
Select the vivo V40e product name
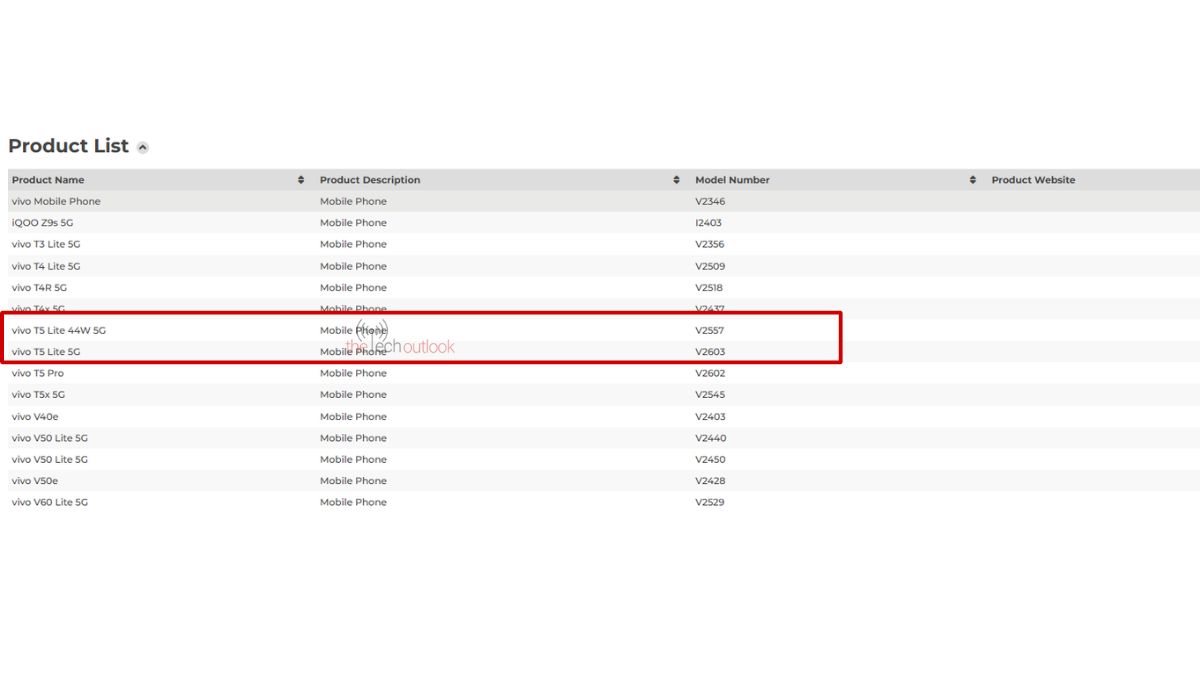35,417
